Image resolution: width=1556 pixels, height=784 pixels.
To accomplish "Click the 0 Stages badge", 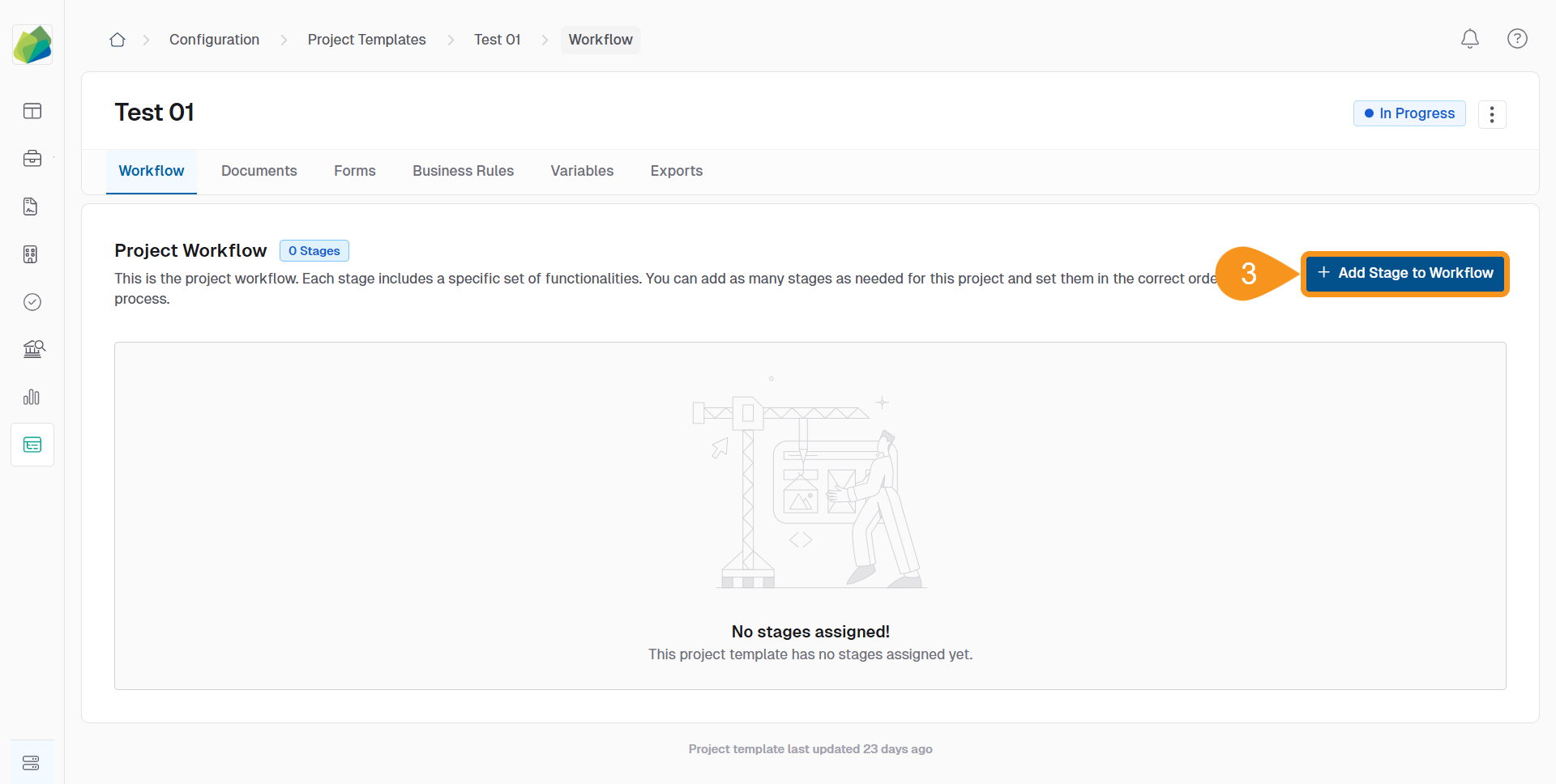I will [314, 251].
